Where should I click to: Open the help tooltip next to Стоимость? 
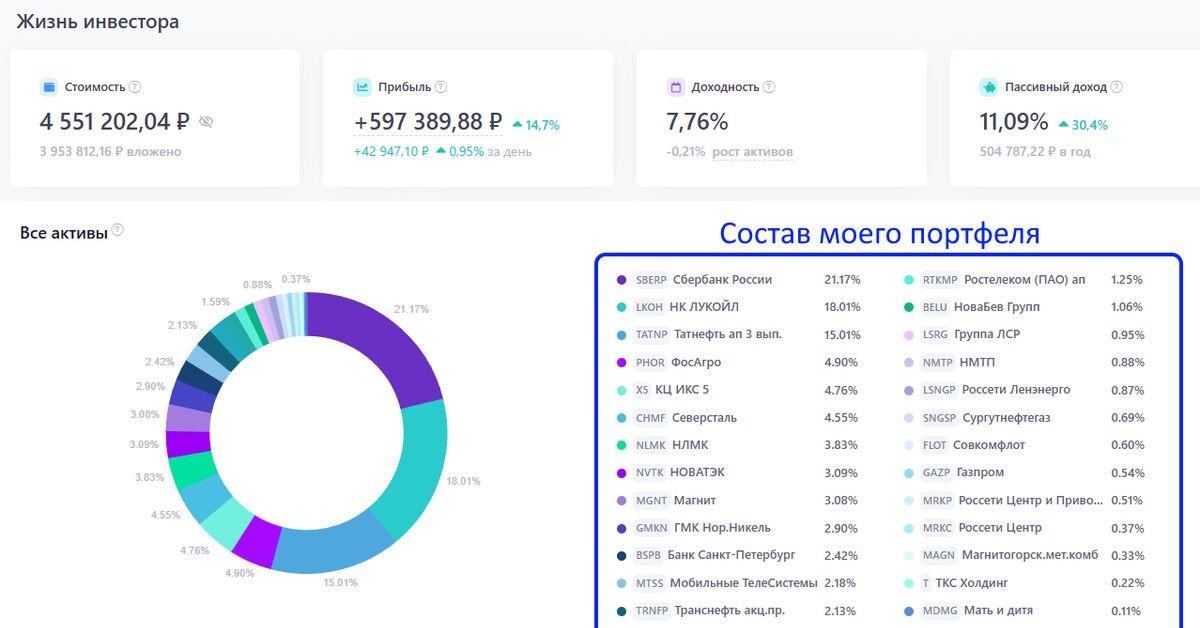coord(135,87)
